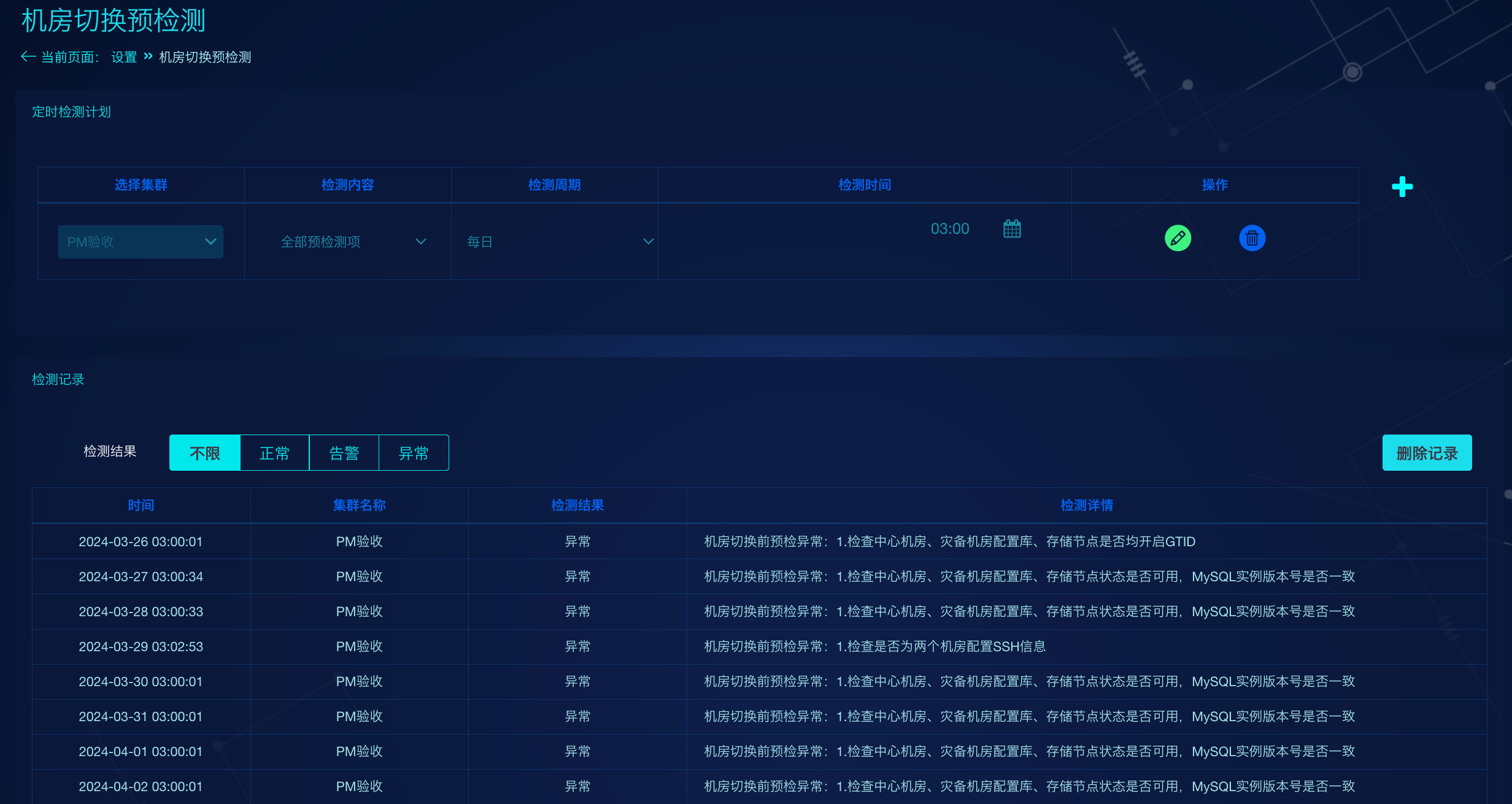Click the 时间 column header
1512x804 pixels.
(x=141, y=505)
